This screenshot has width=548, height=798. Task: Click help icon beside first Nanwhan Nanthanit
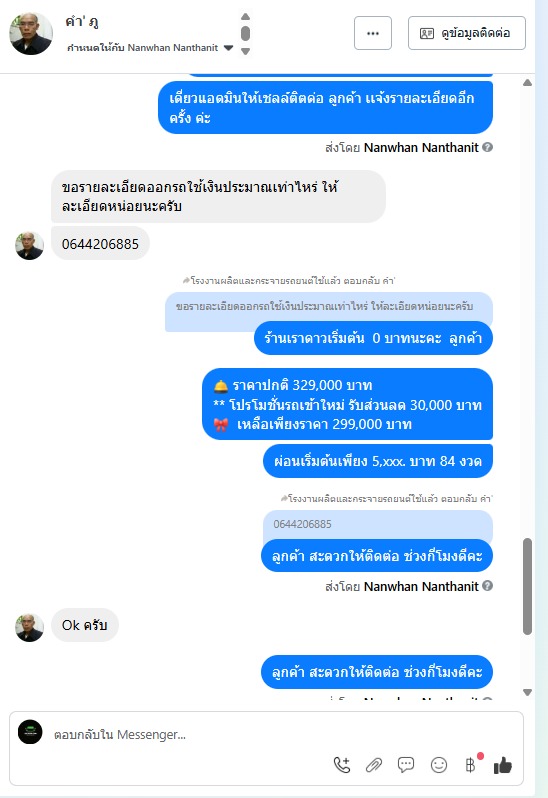[x=487, y=147]
